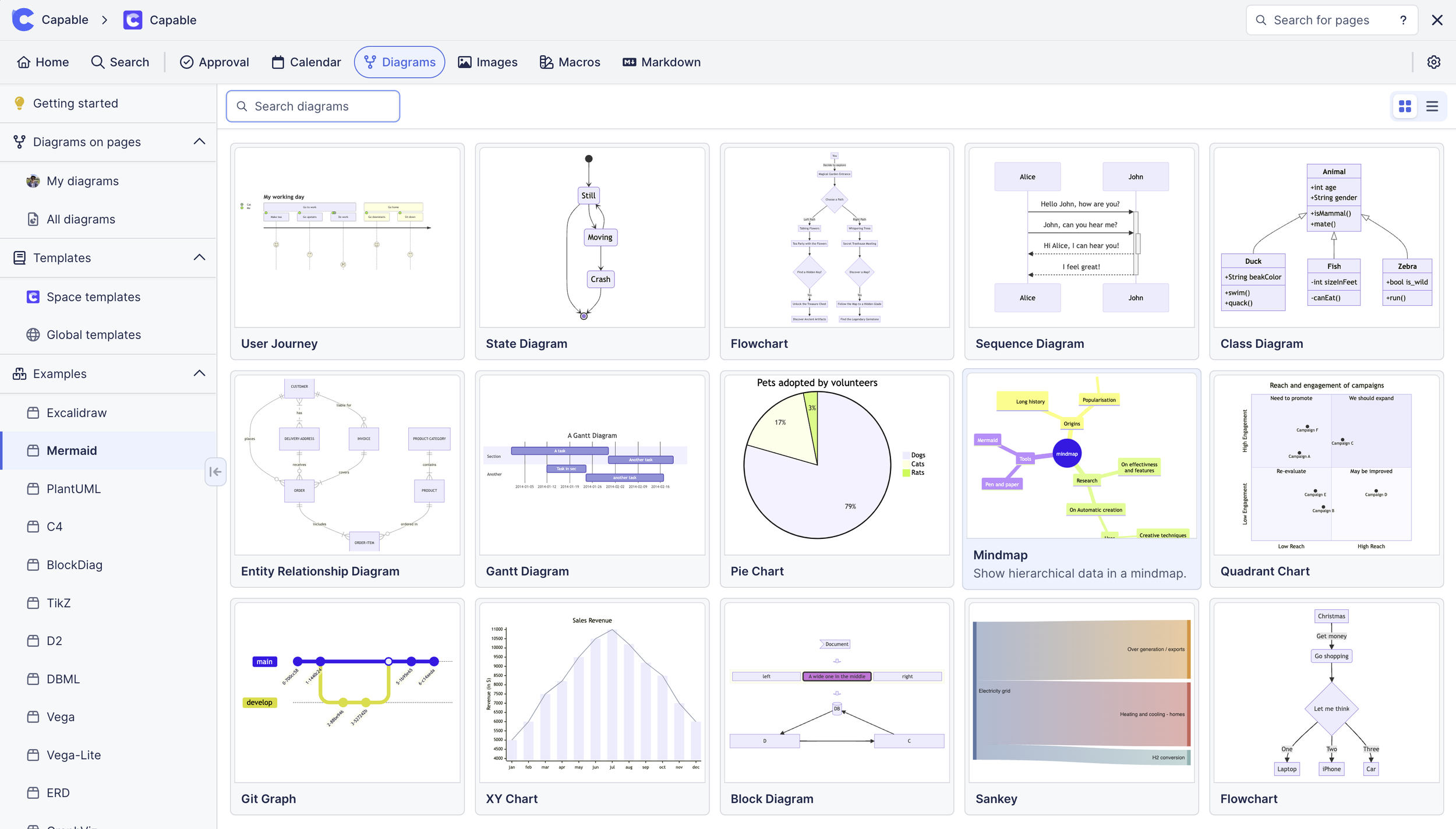This screenshot has width=1456, height=829.
Task: Switch to list view layout
Action: pyautogui.click(x=1432, y=106)
